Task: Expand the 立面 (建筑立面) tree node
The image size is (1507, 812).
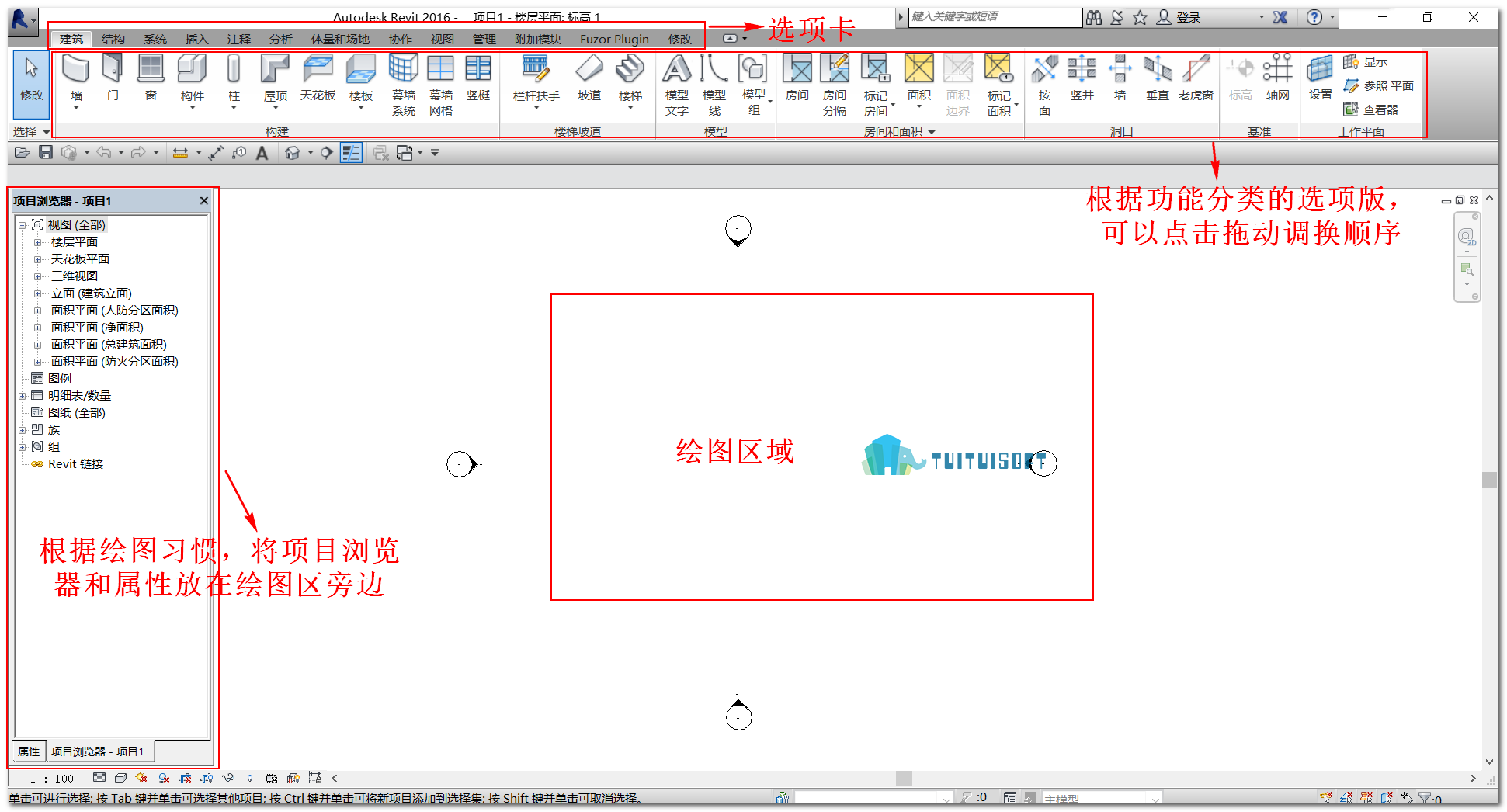Action: pyautogui.click(x=37, y=293)
